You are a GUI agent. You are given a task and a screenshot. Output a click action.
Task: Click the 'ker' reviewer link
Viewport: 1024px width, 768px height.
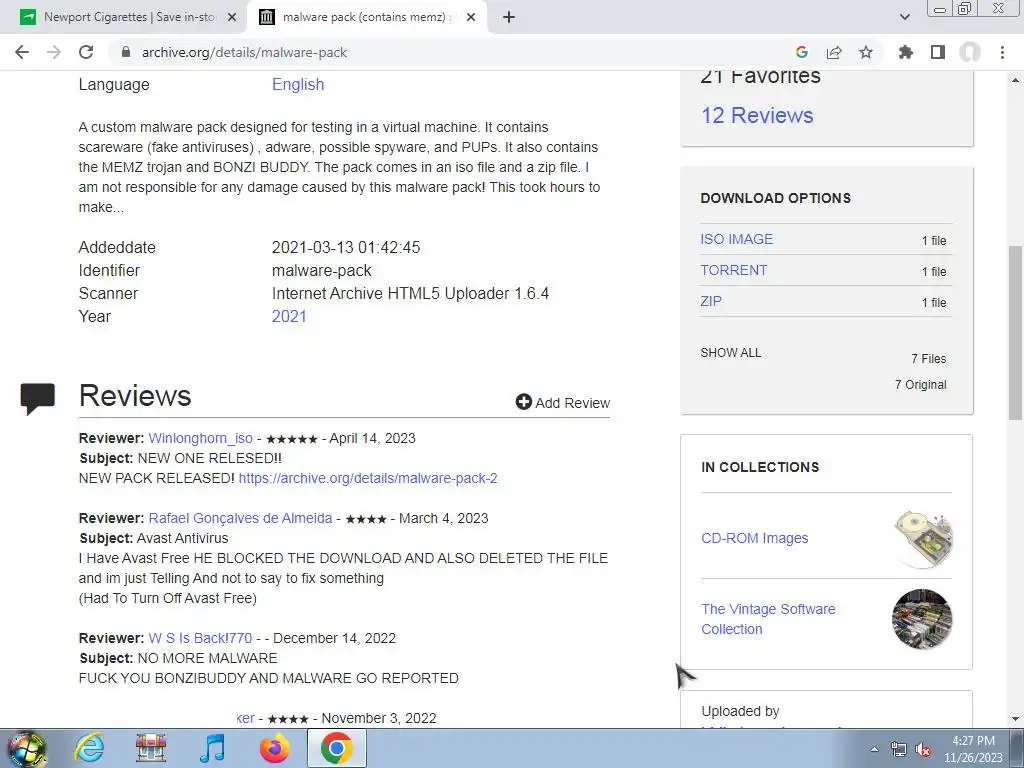pos(245,718)
